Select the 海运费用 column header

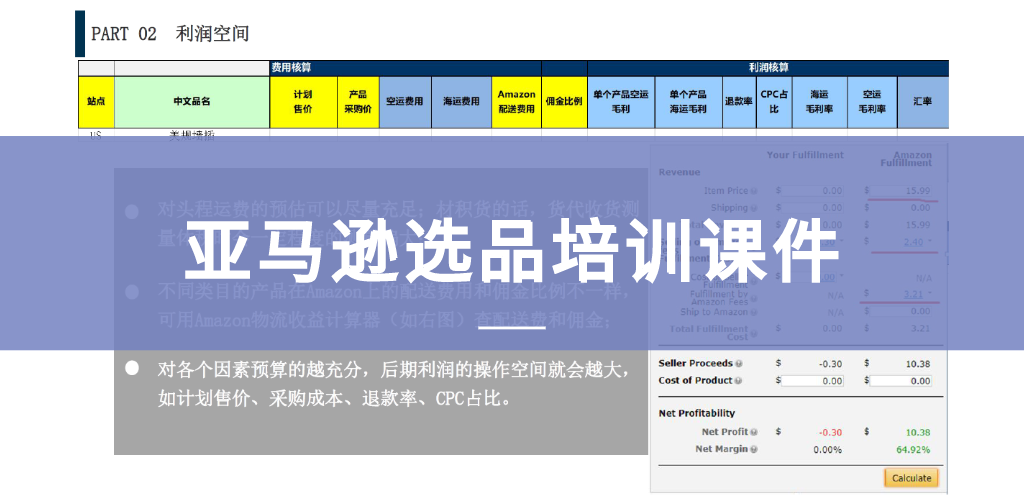coord(461,102)
